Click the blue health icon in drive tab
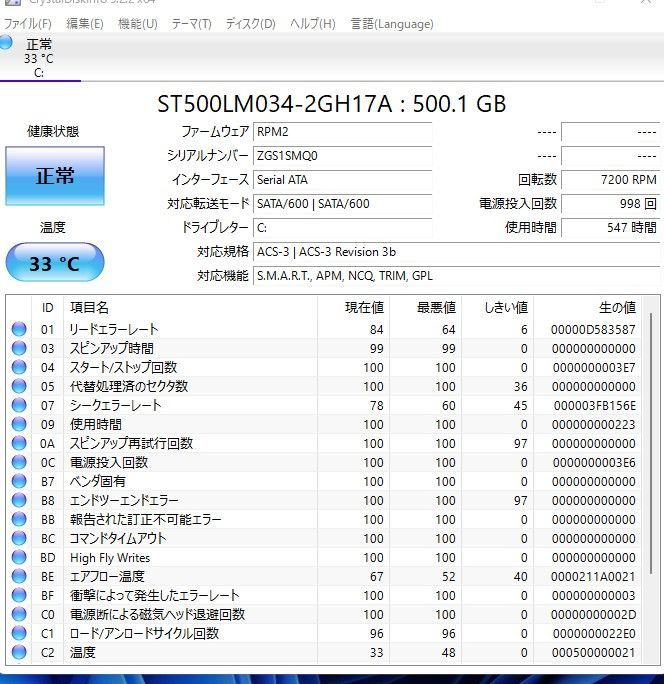The width and height of the screenshot is (664, 684). tap(6, 43)
